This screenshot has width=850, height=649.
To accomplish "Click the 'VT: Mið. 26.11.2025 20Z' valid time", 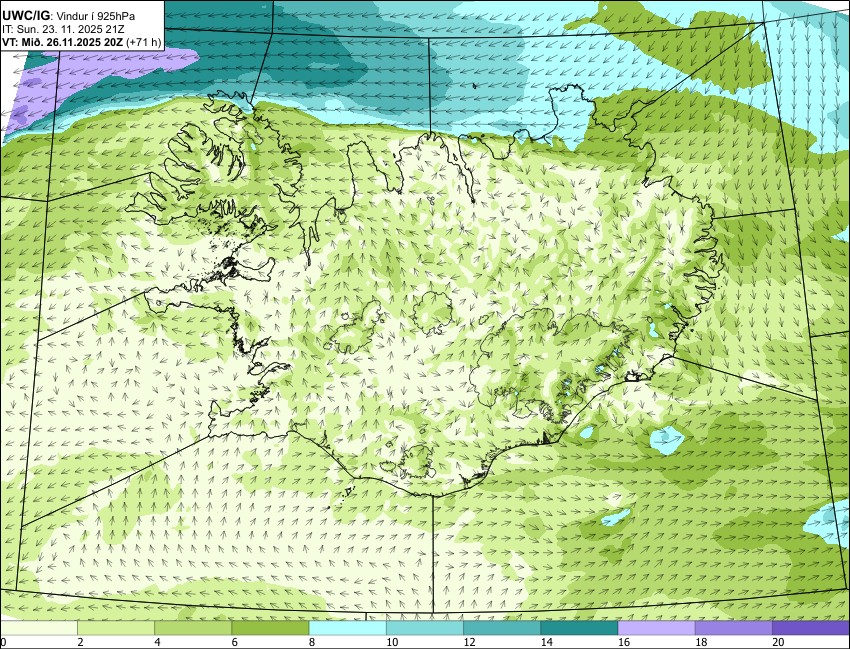I will (62, 42).
